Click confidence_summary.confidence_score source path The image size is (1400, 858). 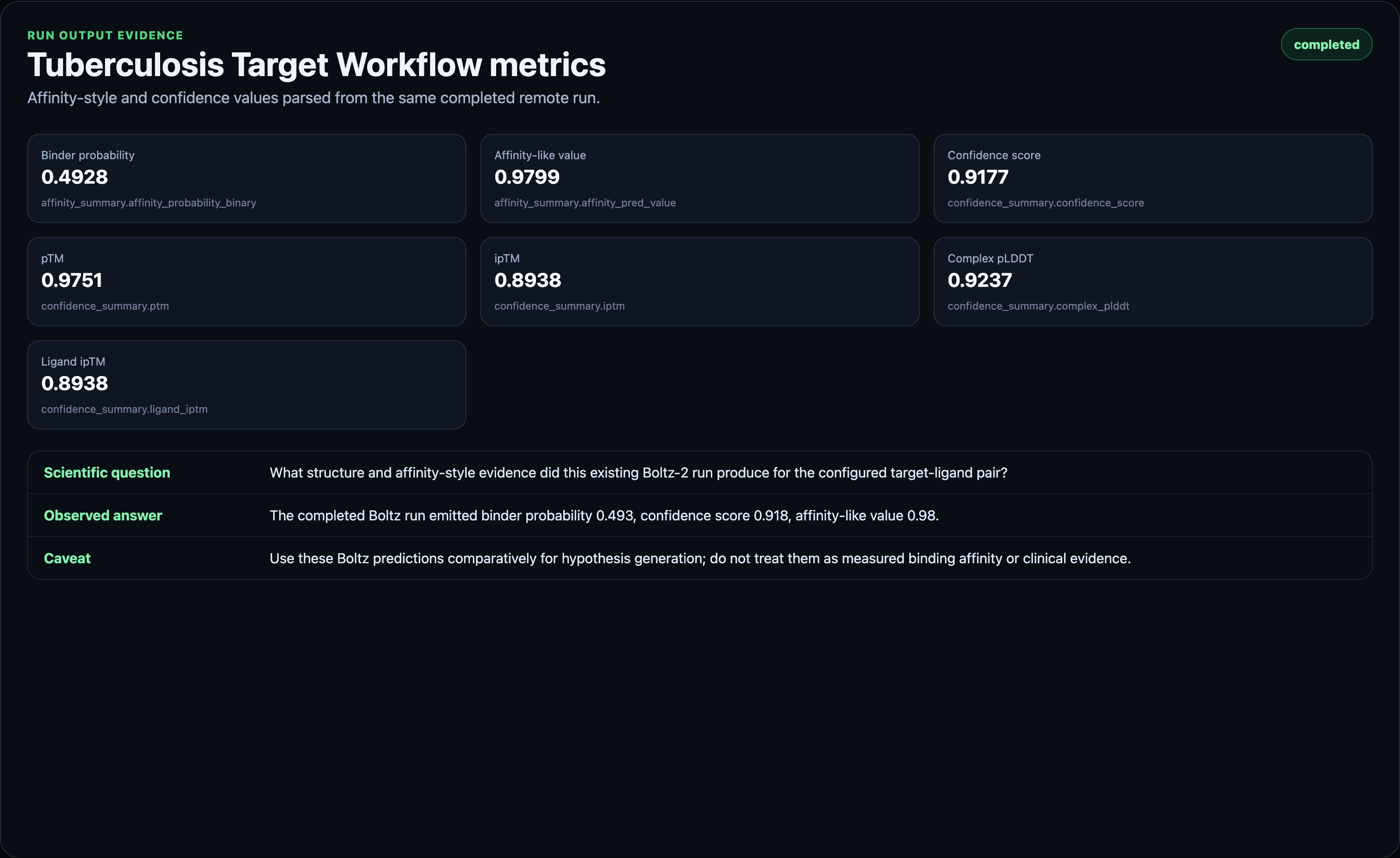click(x=1046, y=203)
